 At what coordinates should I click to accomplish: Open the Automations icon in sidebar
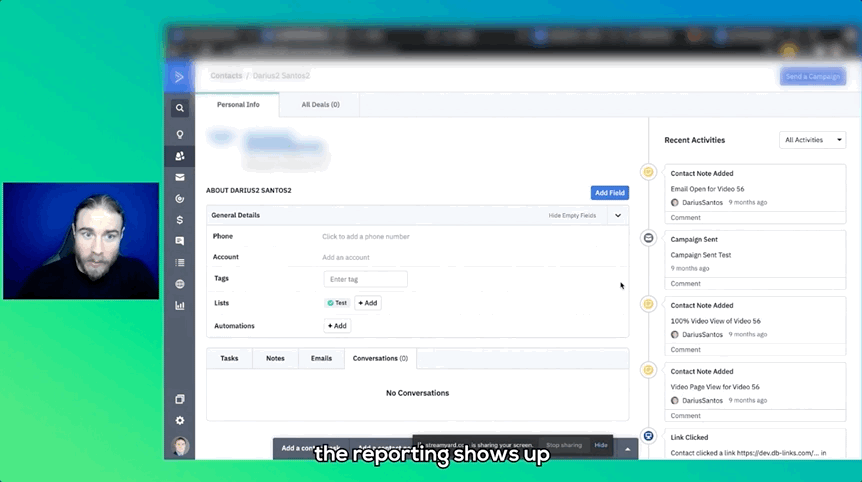[x=180, y=199]
